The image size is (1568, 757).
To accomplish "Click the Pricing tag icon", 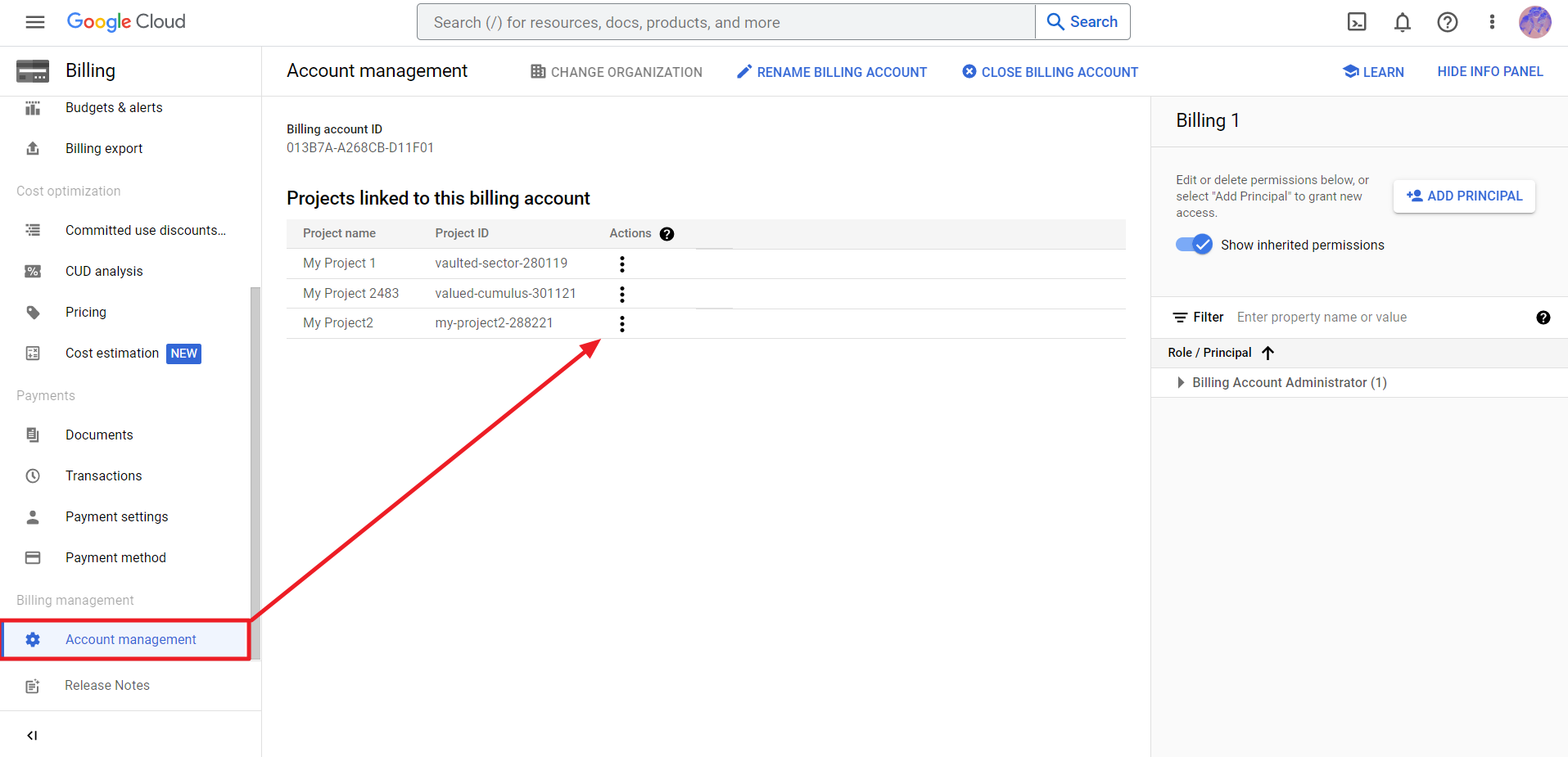I will [33, 312].
